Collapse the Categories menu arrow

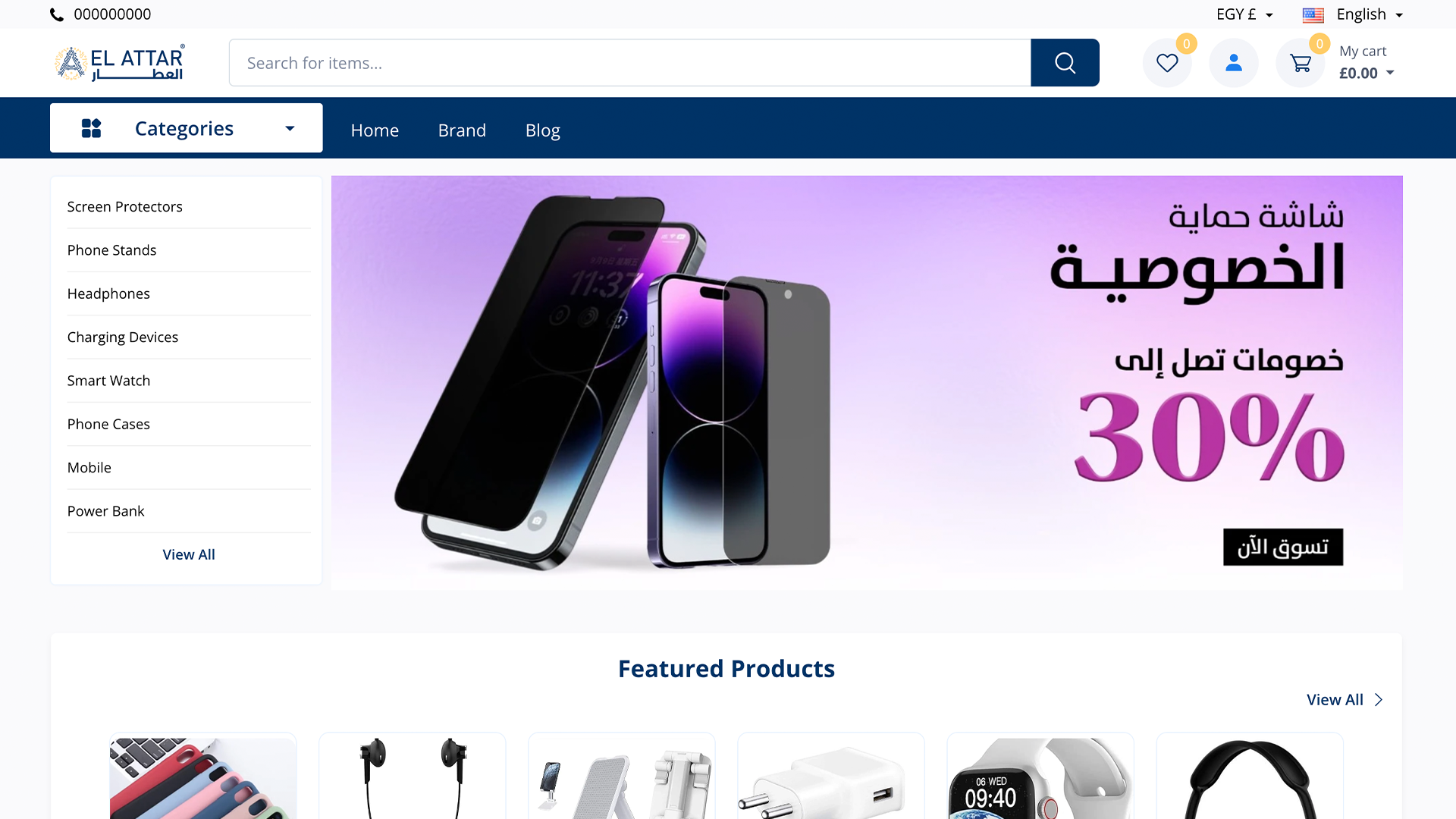click(290, 128)
